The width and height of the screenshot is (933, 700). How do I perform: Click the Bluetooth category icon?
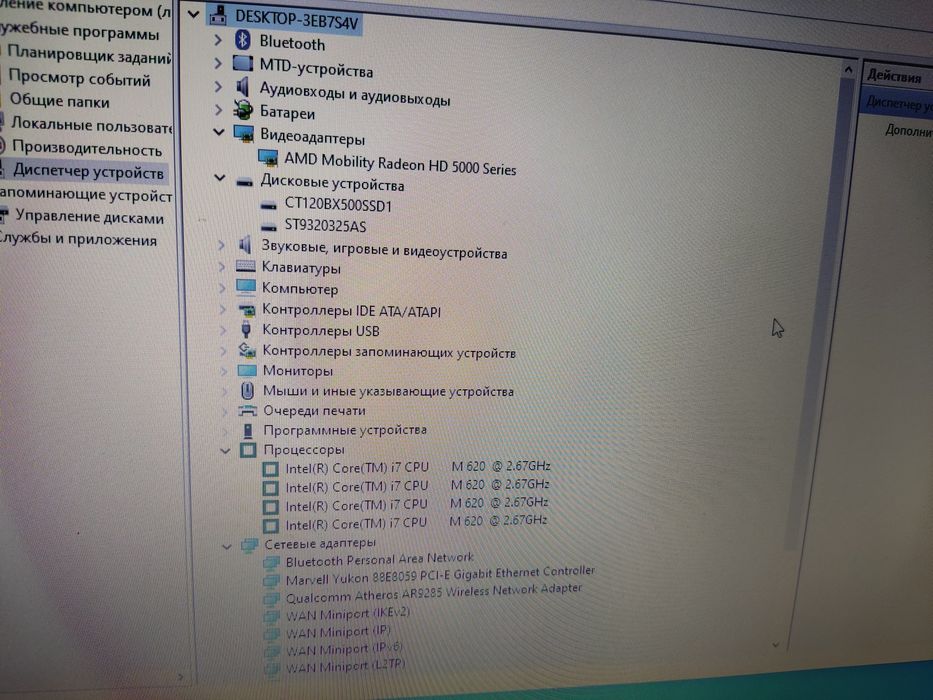click(242, 40)
